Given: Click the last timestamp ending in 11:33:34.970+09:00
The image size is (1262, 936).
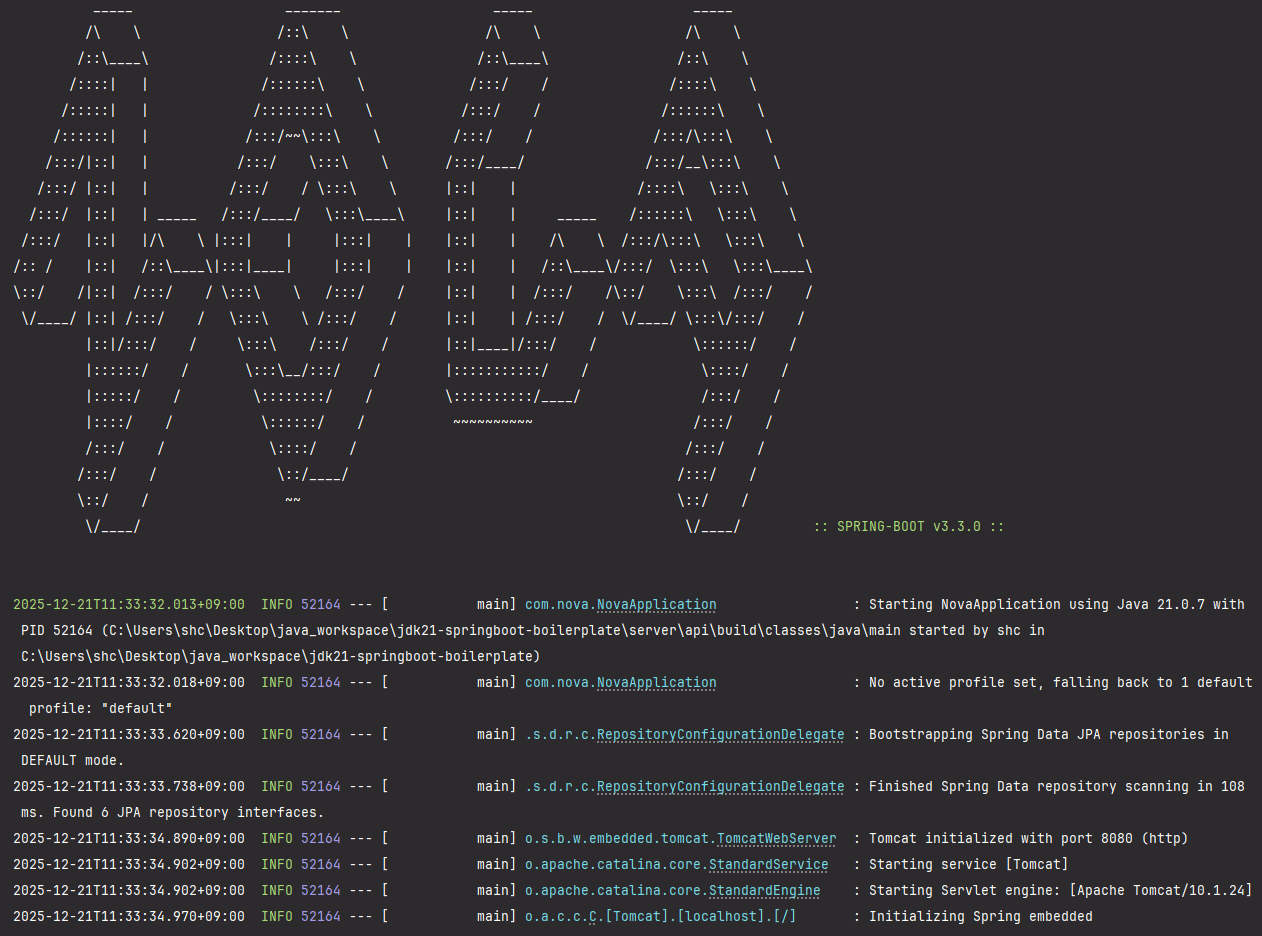Looking at the screenshot, I should (128, 917).
